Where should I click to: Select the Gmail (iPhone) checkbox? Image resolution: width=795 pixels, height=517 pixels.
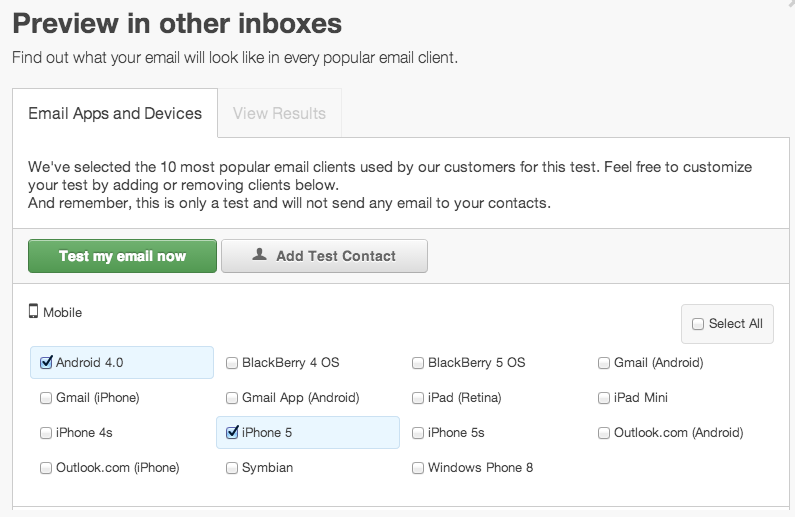pyautogui.click(x=46, y=398)
